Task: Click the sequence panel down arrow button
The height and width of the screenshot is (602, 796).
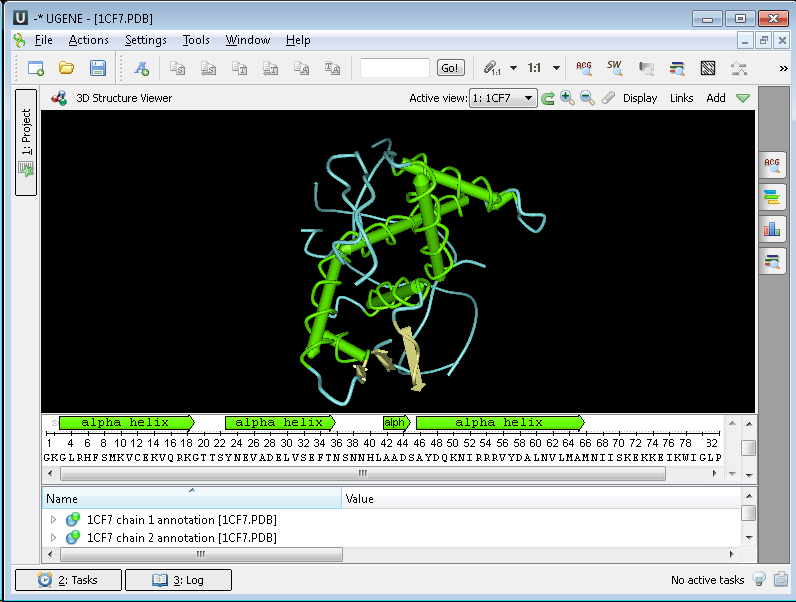Action: [749, 475]
